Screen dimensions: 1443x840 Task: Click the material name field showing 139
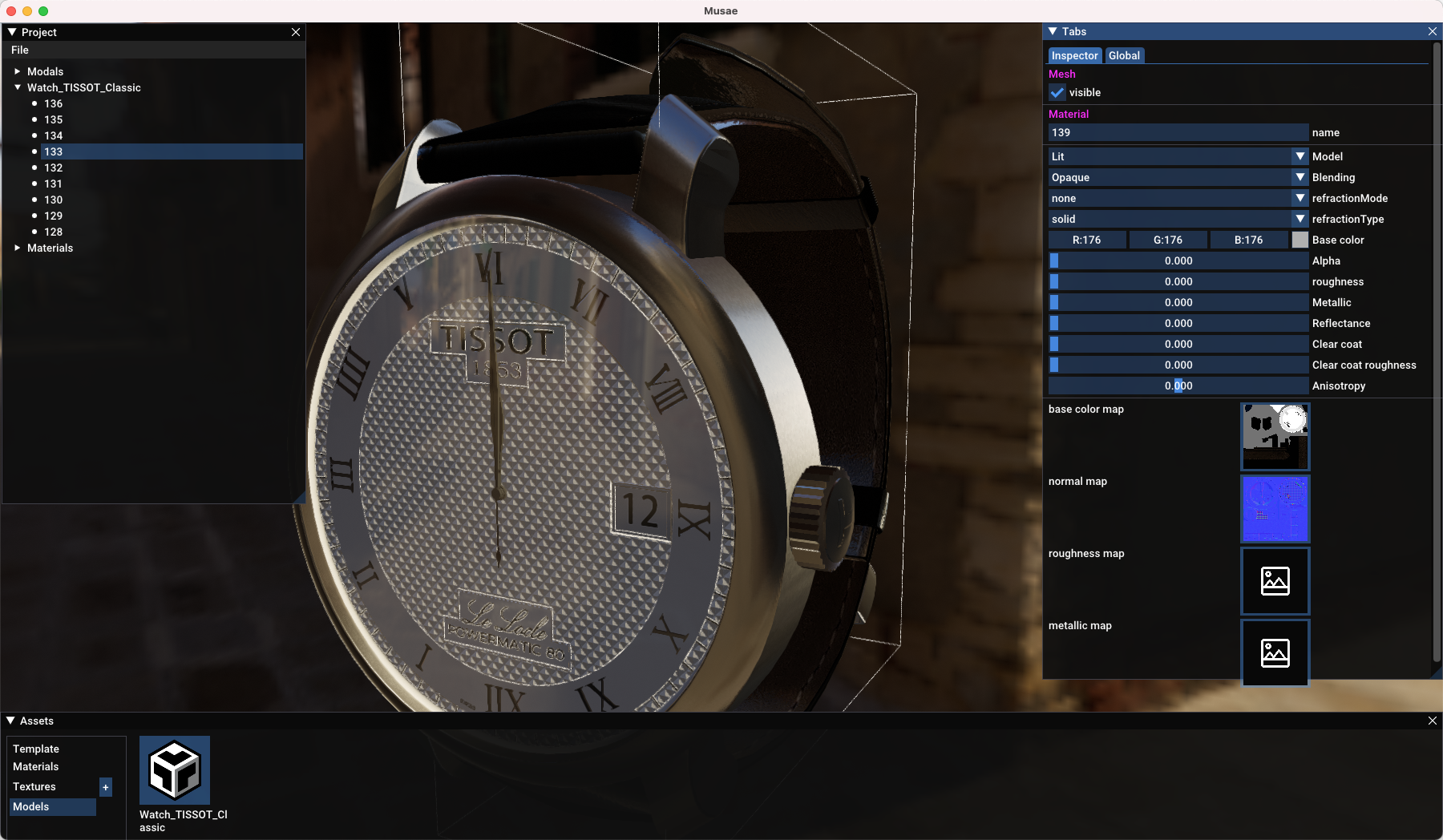point(1178,132)
